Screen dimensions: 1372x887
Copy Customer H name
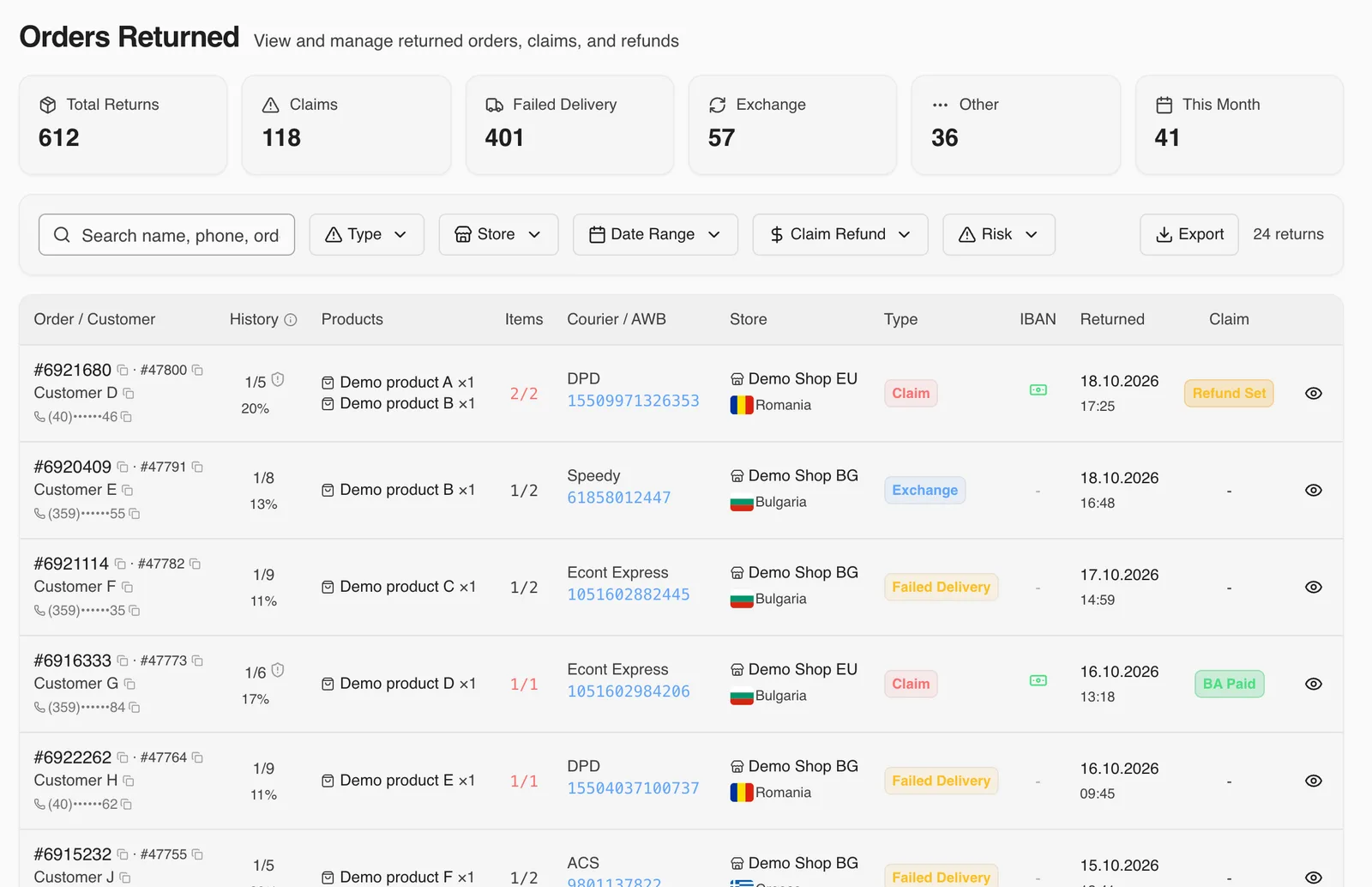pyautogui.click(x=129, y=781)
